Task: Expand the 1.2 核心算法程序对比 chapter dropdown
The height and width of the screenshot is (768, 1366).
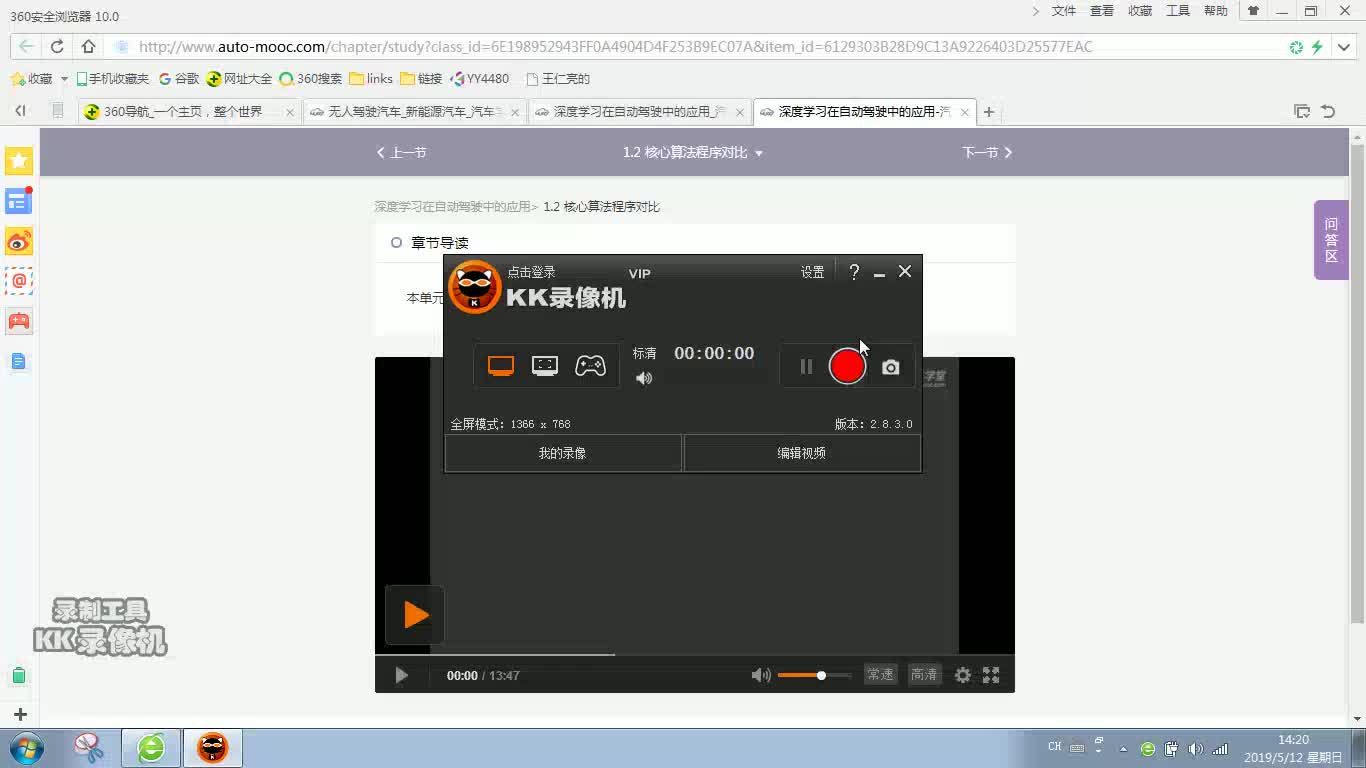Action: tap(693, 152)
